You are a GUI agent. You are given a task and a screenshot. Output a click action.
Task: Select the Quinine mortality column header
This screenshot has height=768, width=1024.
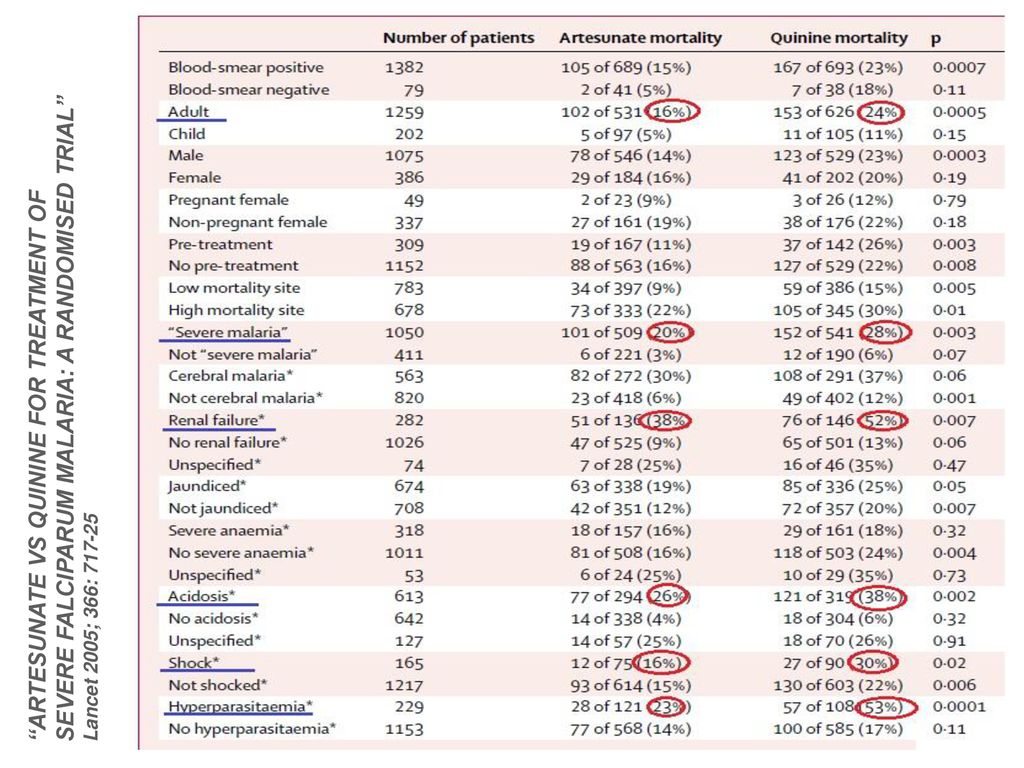[x=839, y=38]
